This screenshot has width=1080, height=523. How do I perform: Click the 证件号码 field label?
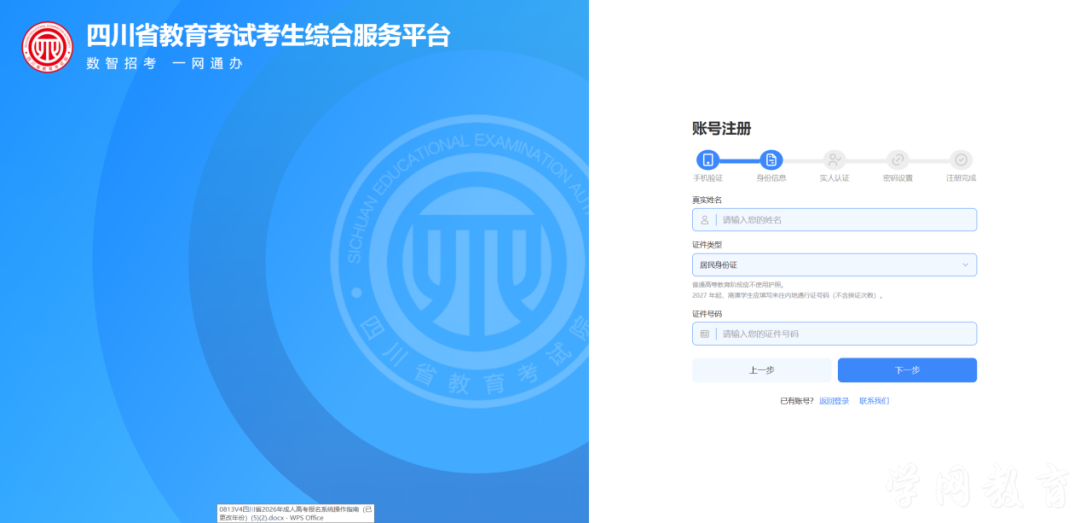707,314
